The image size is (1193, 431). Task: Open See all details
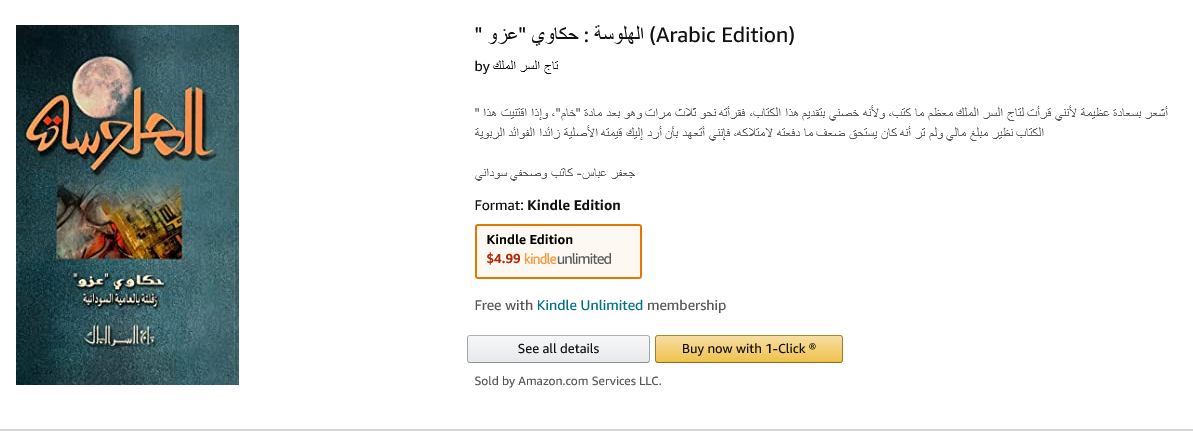[558, 349]
